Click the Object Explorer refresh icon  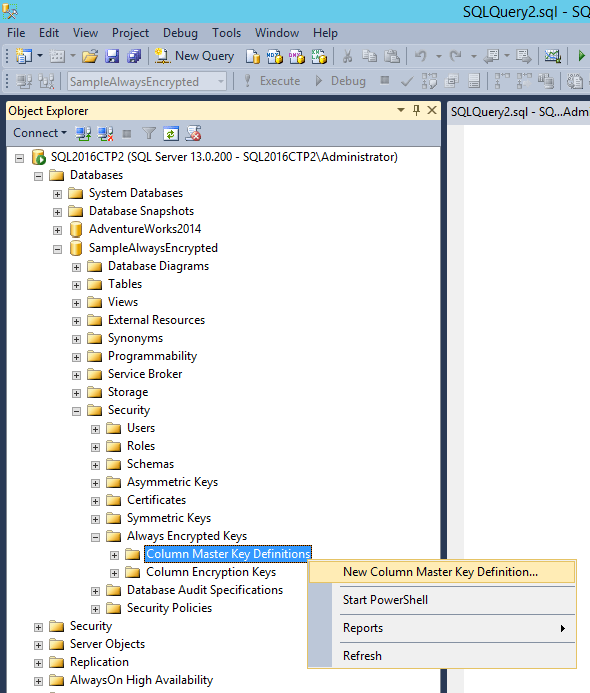click(171, 133)
